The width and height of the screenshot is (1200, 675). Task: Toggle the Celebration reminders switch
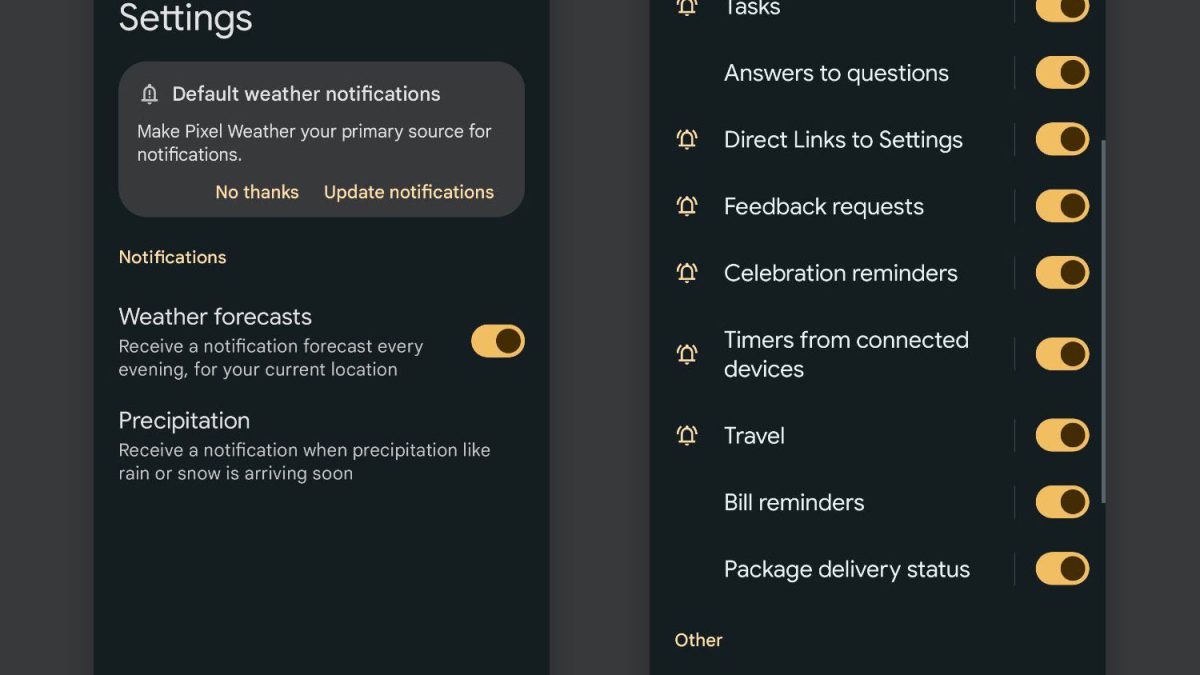(1061, 273)
